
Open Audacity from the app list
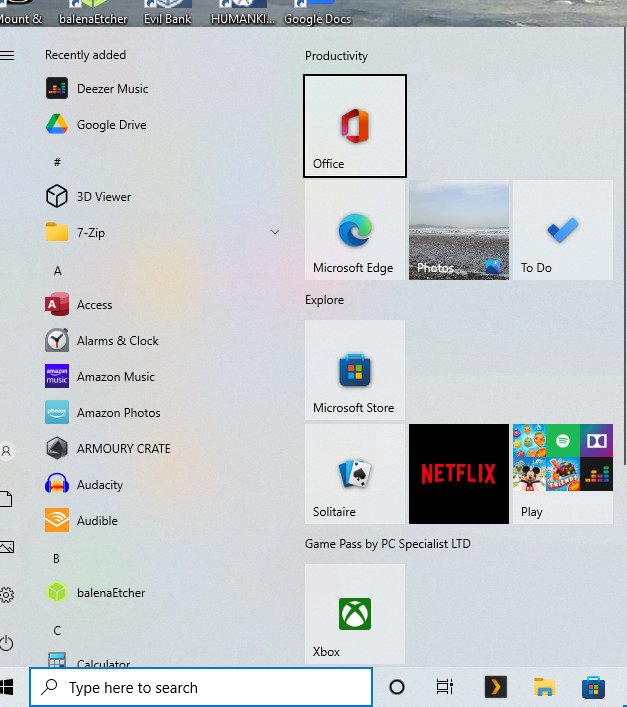click(x=162, y=485)
